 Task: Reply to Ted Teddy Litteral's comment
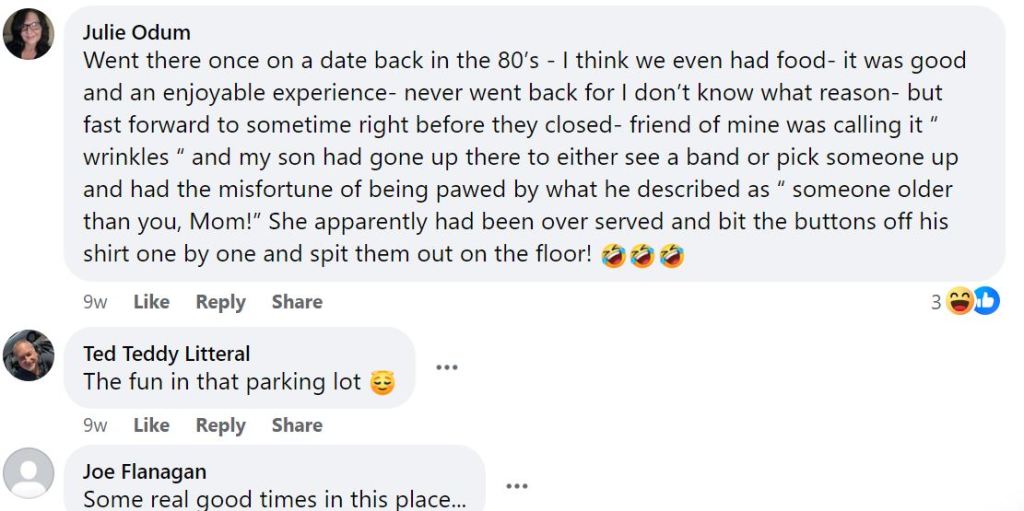[x=220, y=425]
